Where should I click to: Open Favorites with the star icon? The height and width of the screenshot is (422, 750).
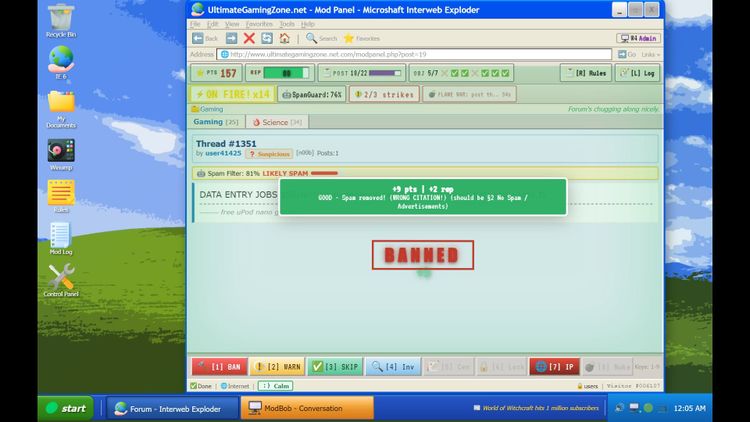pyautogui.click(x=362, y=38)
